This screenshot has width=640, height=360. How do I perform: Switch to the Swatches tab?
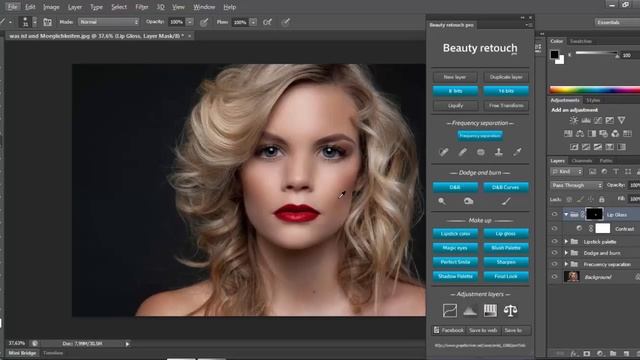tap(581, 41)
